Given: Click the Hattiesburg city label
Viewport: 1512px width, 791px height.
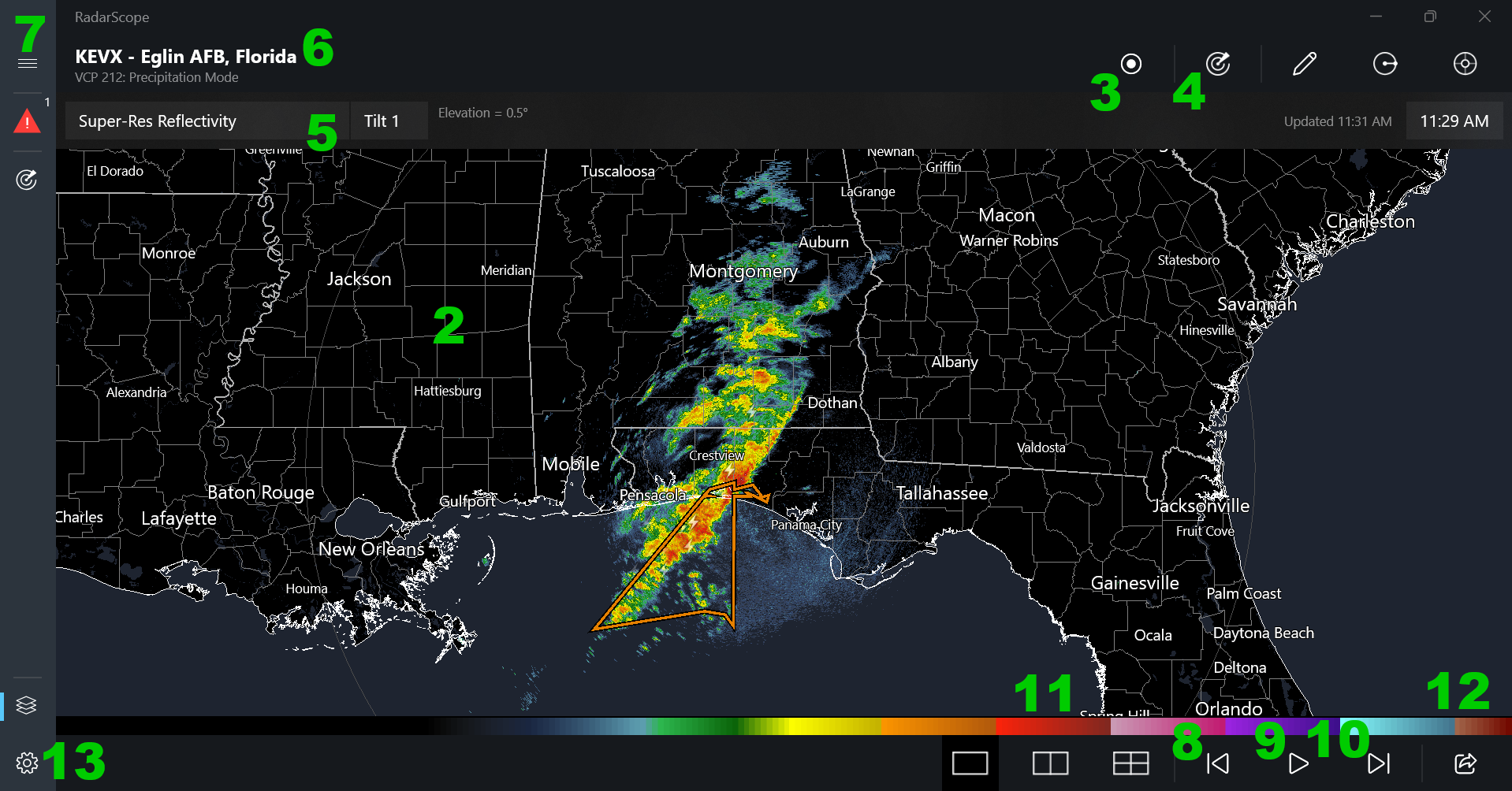Looking at the screenshot, I should pyautogui.click(x=447, y=391).
